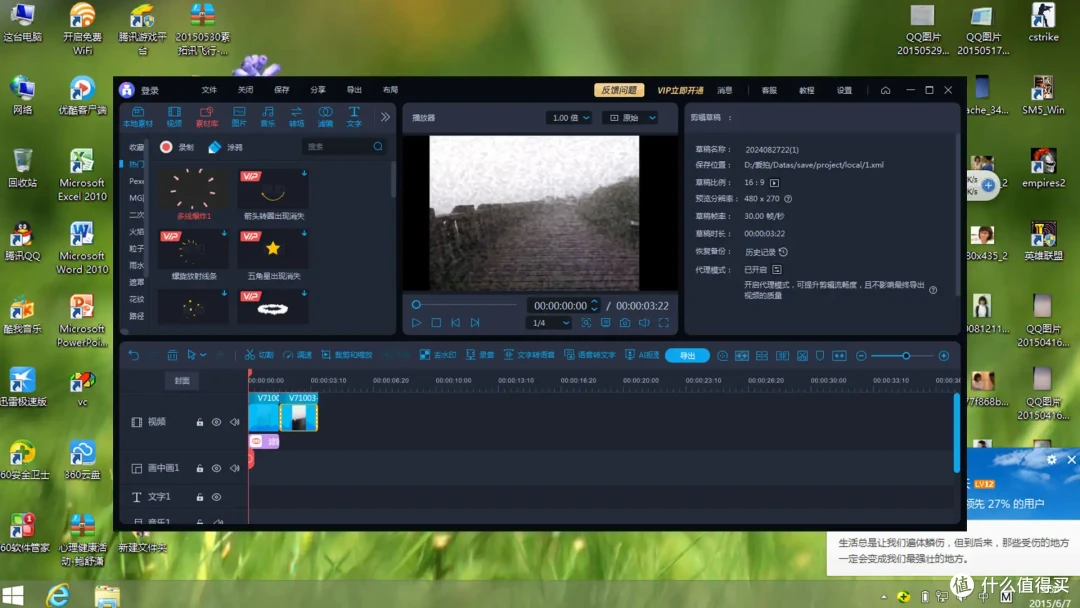Open the 1/4 preview quality dropdown
The image size is (1080, 608).
(x=550, y=323)
